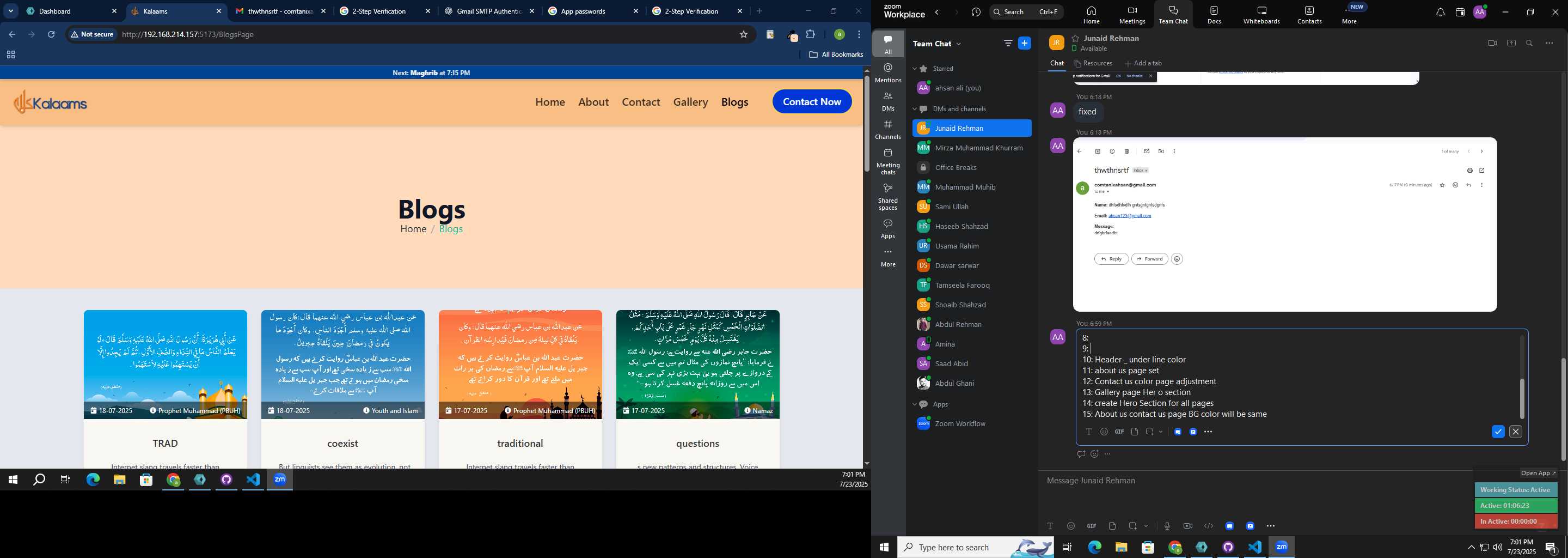Image resolution: width=1568 pixels, height=558 pixels.
Task: Open the Zoom calendar panel icon
Action: point(1460,12)
